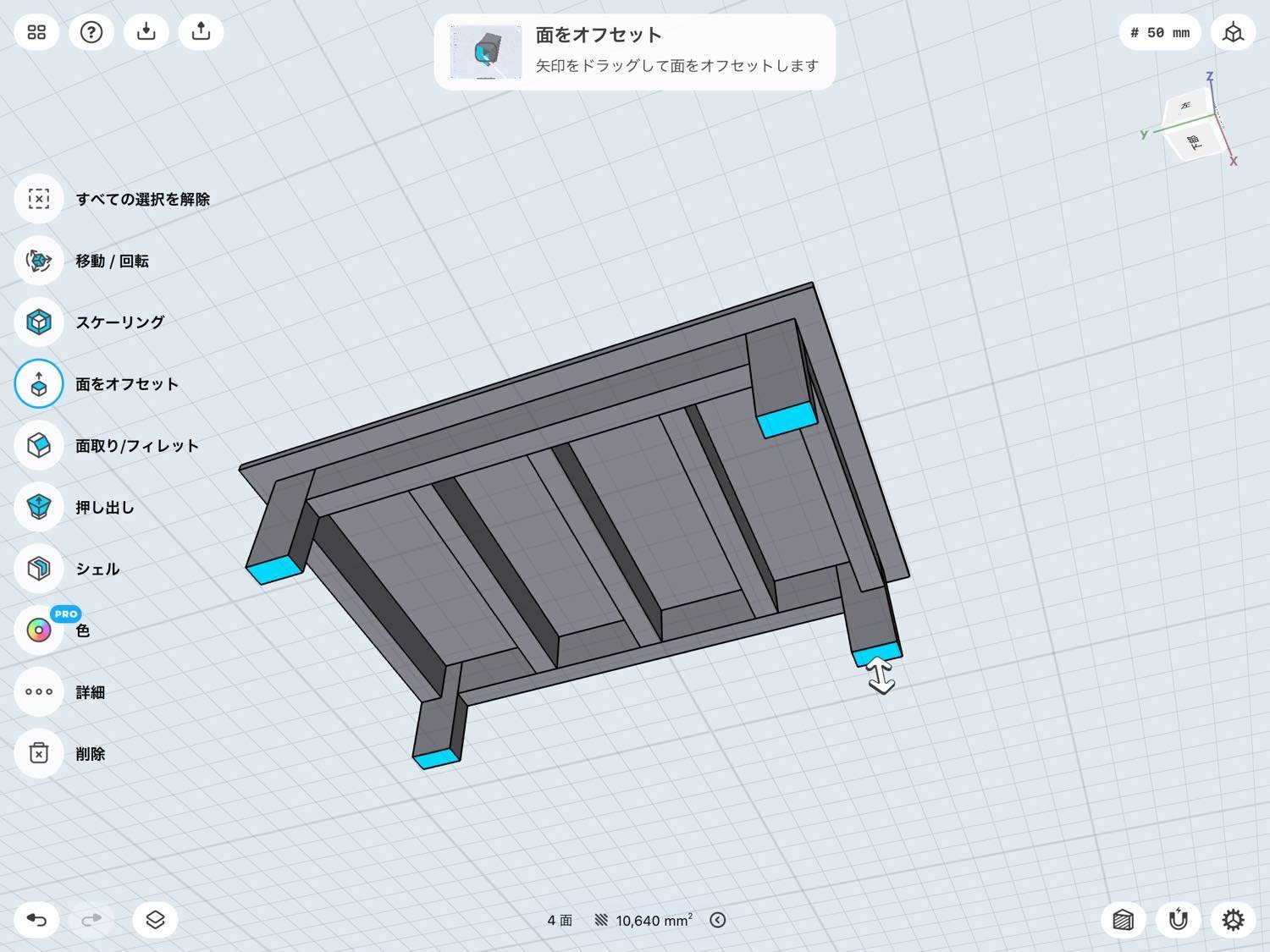The image size is (1270, 952).
Task: Choose スケーリング menu label
Action: (120, 322)
